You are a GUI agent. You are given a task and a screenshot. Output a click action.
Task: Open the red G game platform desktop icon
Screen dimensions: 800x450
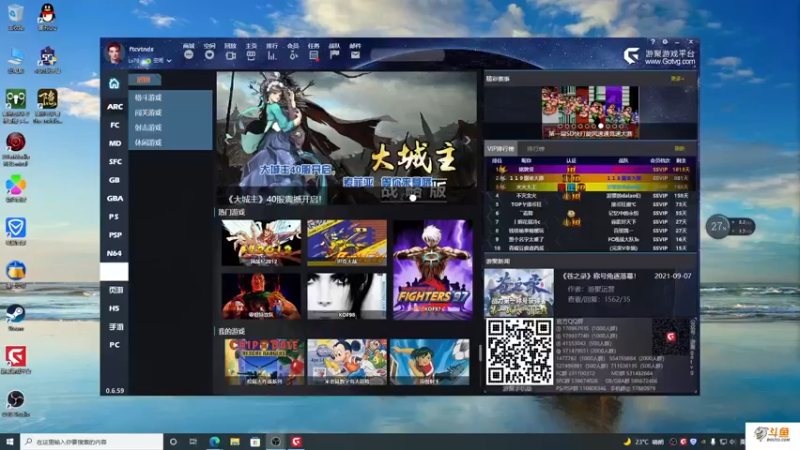tap(16, 360)
